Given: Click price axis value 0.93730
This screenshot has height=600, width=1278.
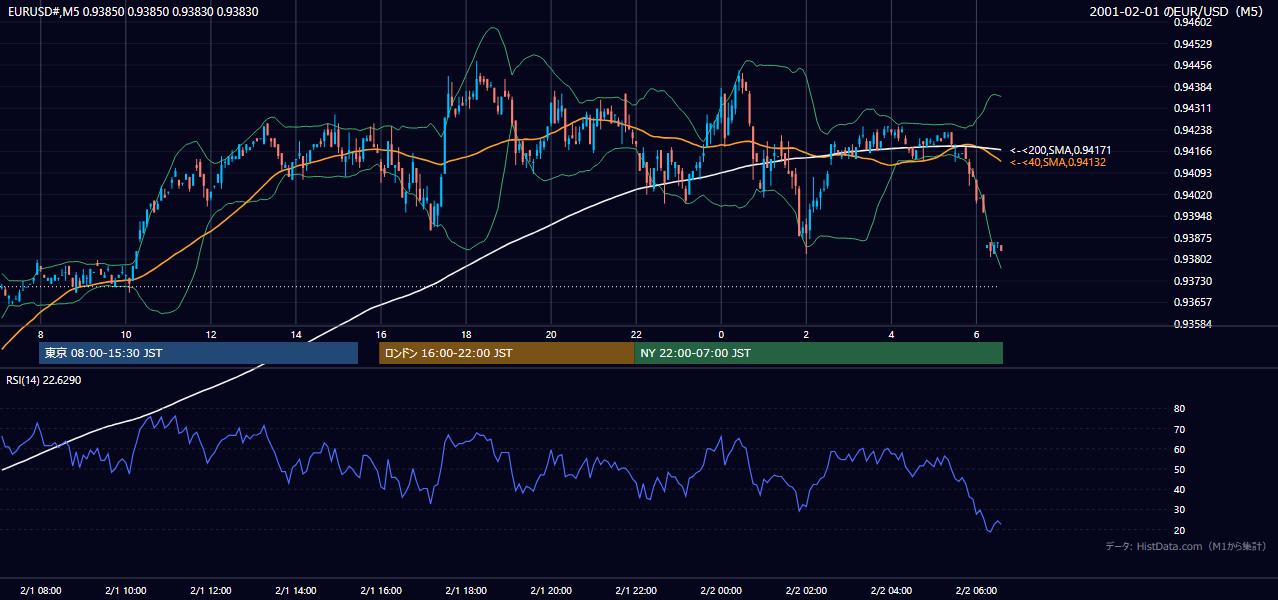Looking at the screenshot, I should tap(1193, 281).
